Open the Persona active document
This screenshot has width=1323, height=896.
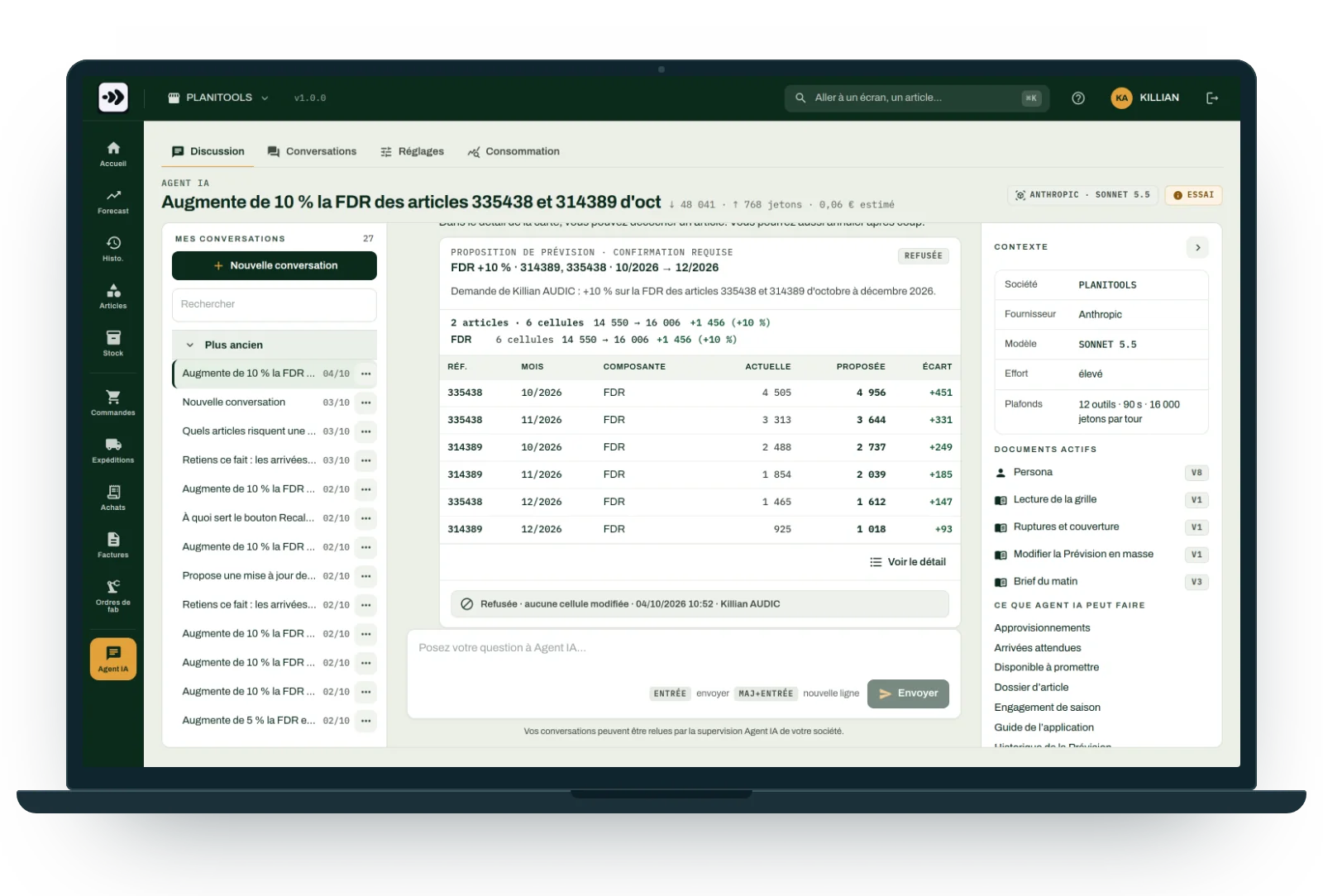click(1101, 473)
